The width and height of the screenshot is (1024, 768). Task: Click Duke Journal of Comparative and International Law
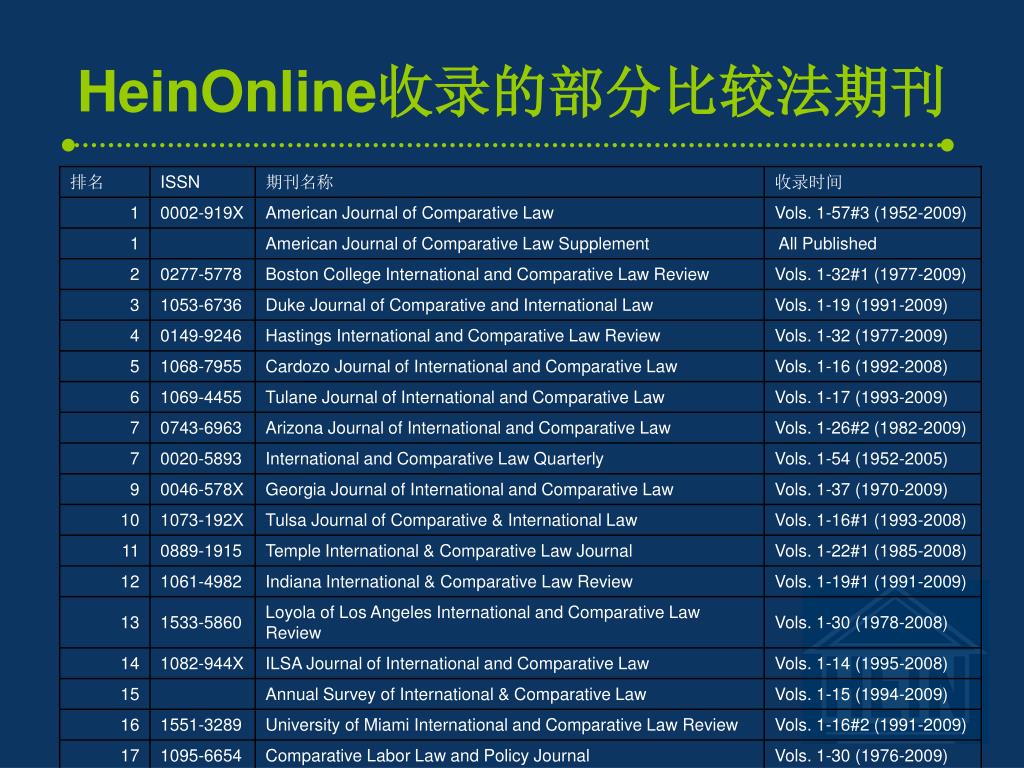click(x=459, y=305)
